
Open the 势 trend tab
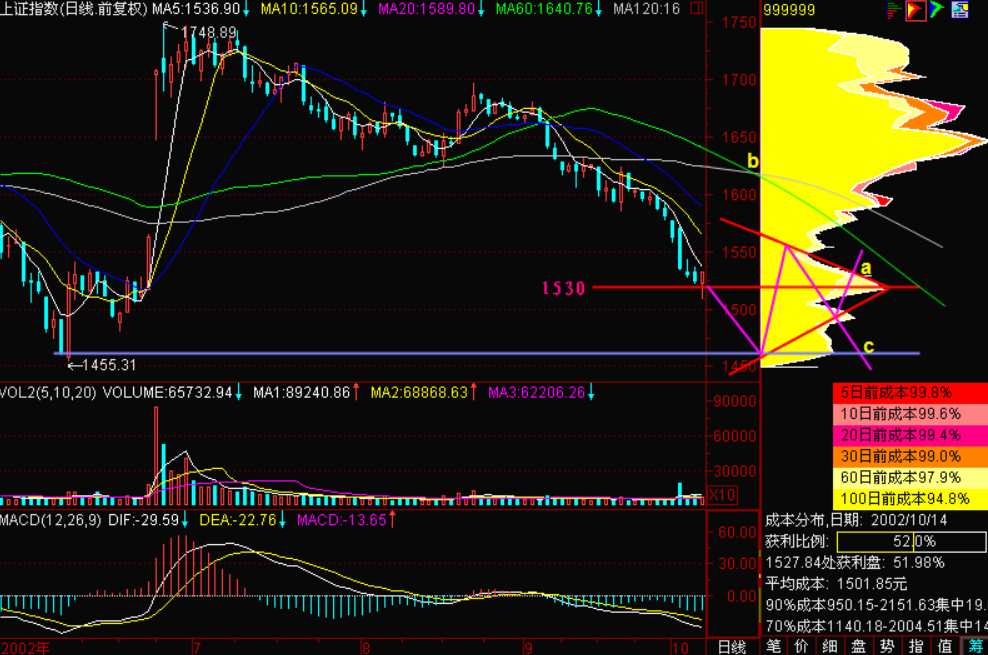(888, 647)
